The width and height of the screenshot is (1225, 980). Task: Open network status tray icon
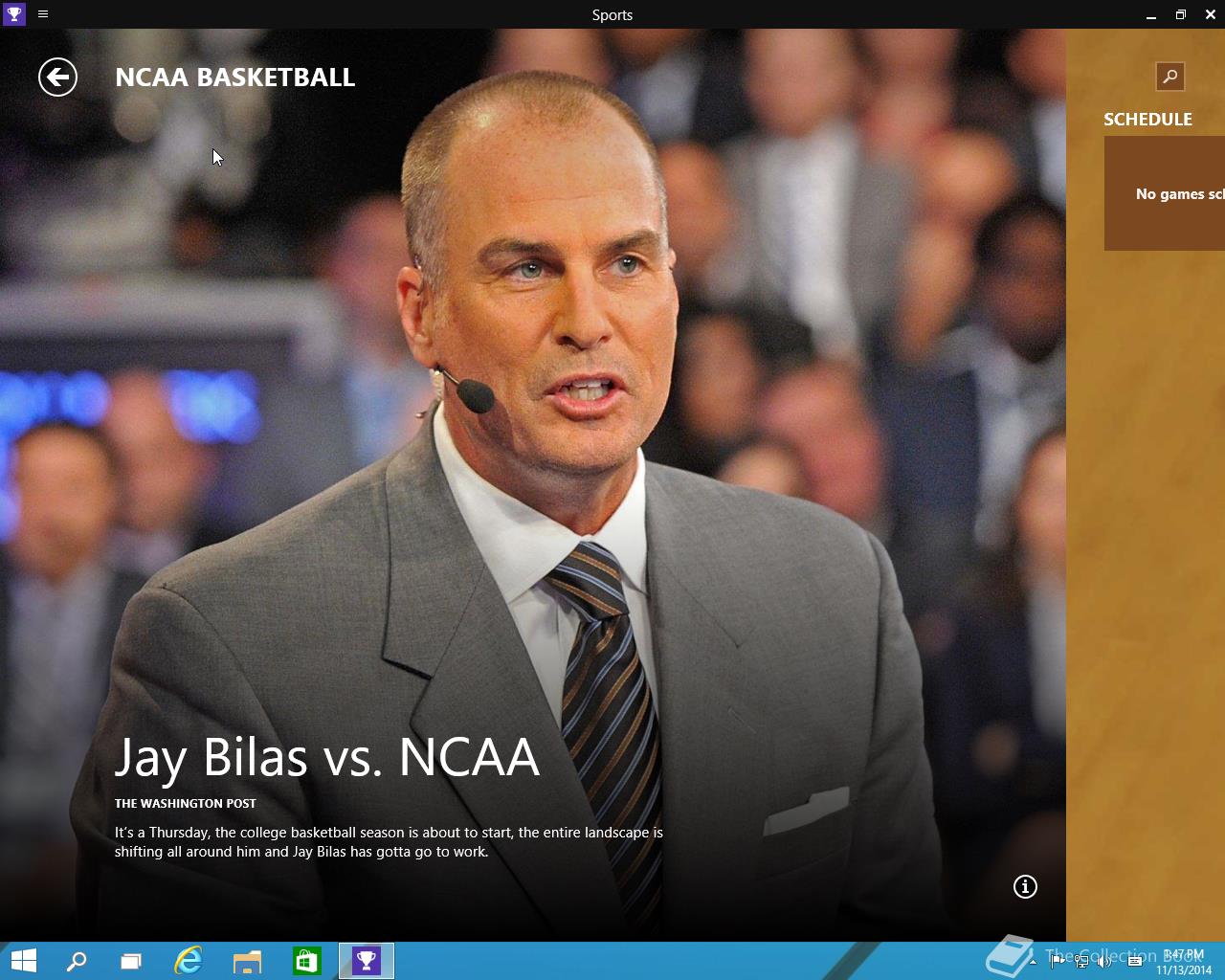click(x=1080, y=961)
